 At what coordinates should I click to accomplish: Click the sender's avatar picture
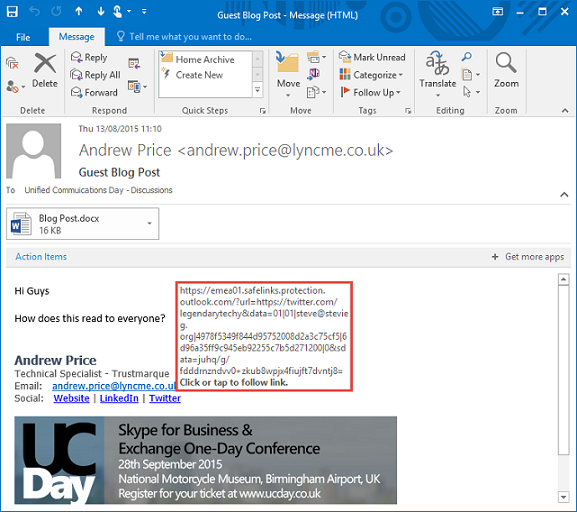(x=33, y=151)
